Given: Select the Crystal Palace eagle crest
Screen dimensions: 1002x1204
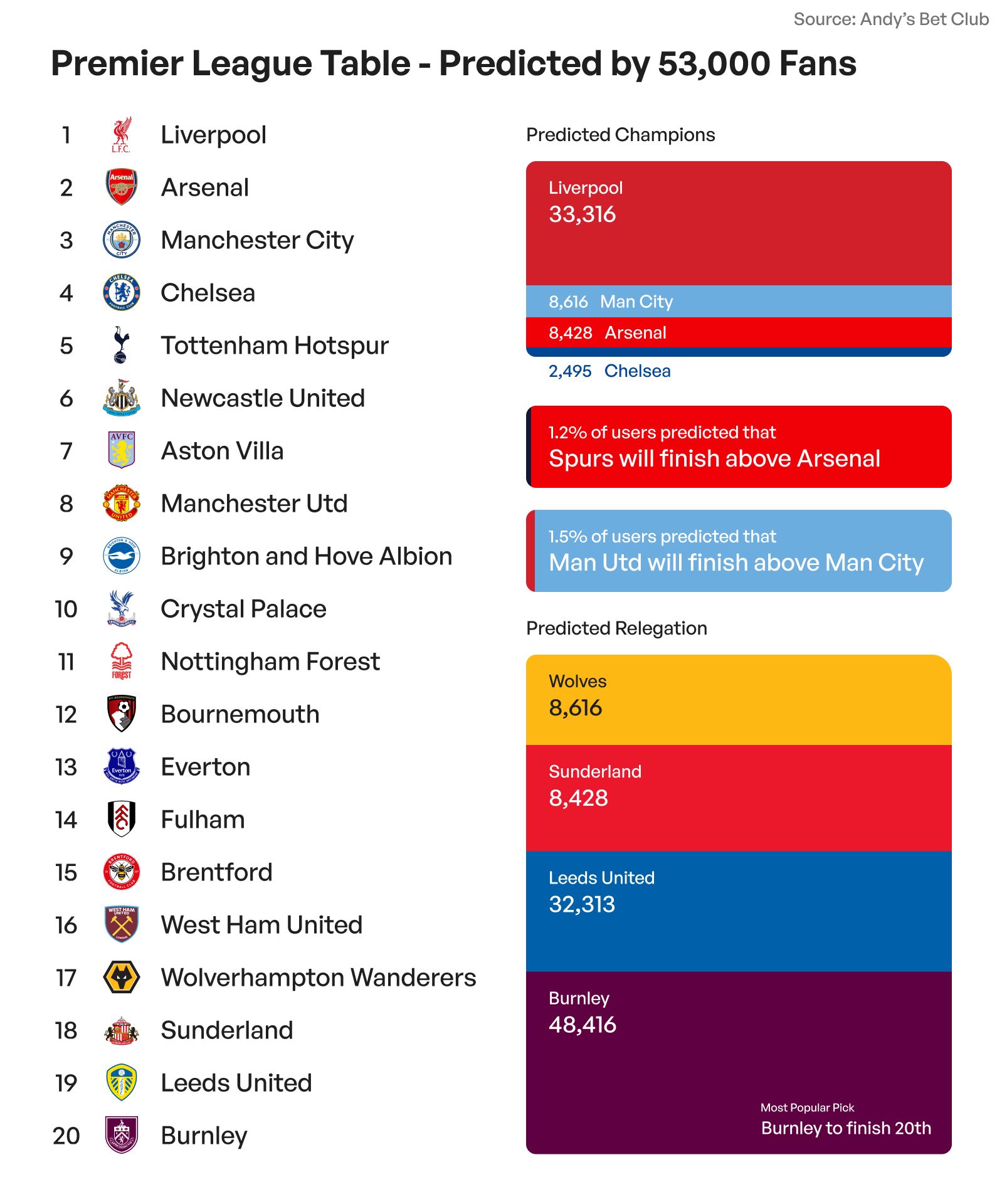Looking at the screenshot, I should (x=121, y=608).
